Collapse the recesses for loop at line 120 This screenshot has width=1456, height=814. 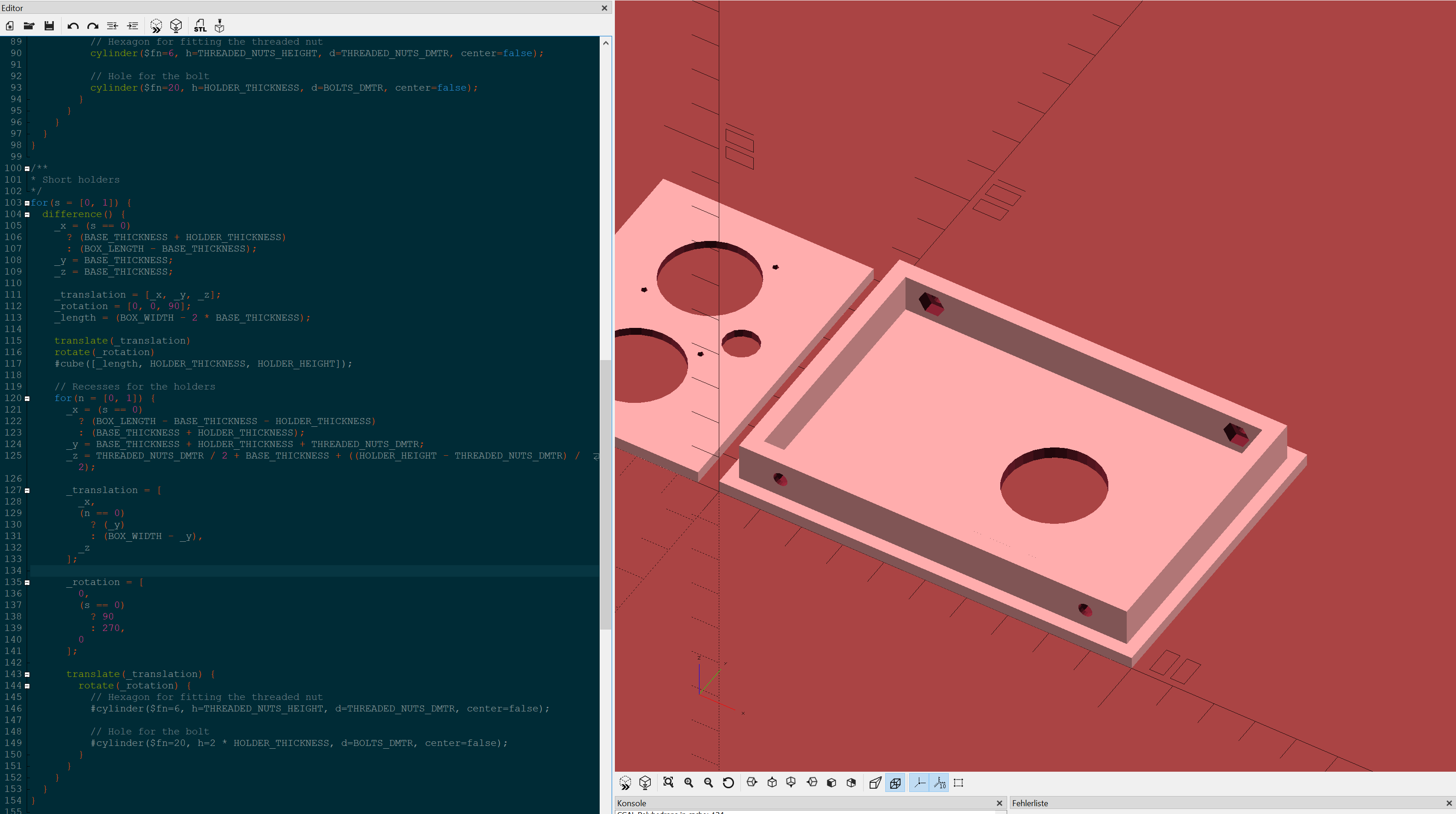[x=28, y=398]
